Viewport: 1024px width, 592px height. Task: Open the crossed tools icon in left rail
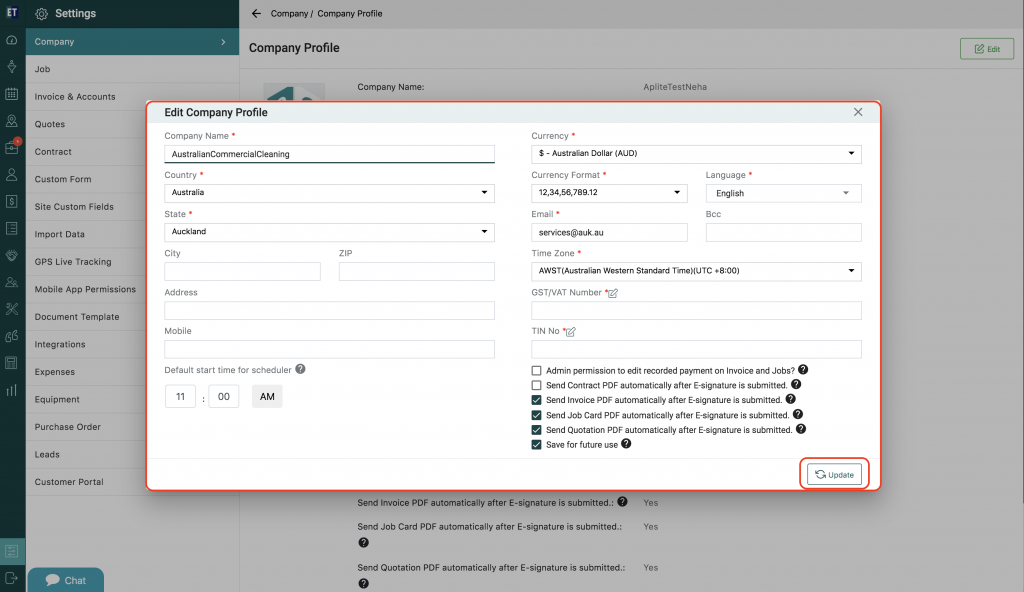click(x=12, y=309)
